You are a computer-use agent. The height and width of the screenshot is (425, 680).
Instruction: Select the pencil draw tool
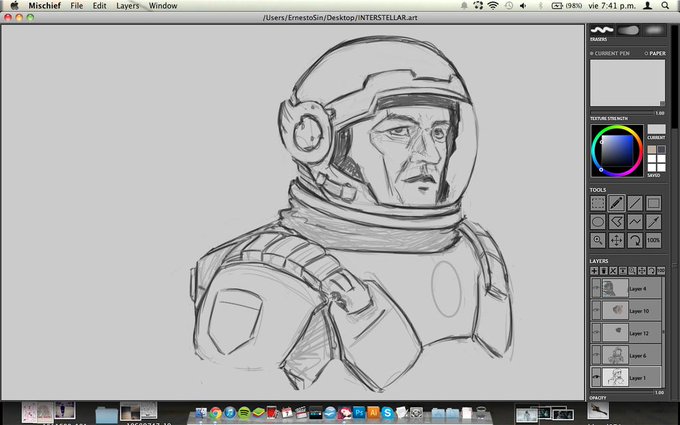click(x=617, y=203)
